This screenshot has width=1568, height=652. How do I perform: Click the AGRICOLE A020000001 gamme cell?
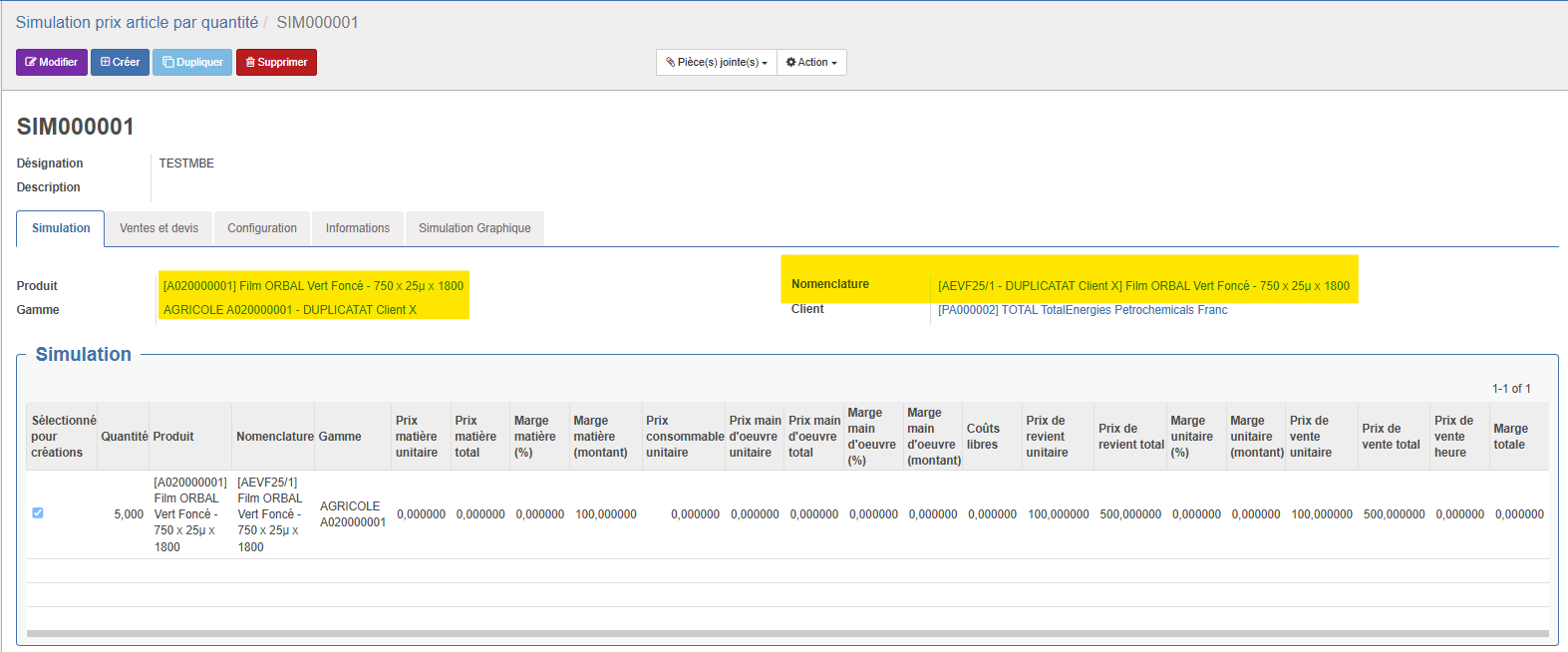point(353,514)
